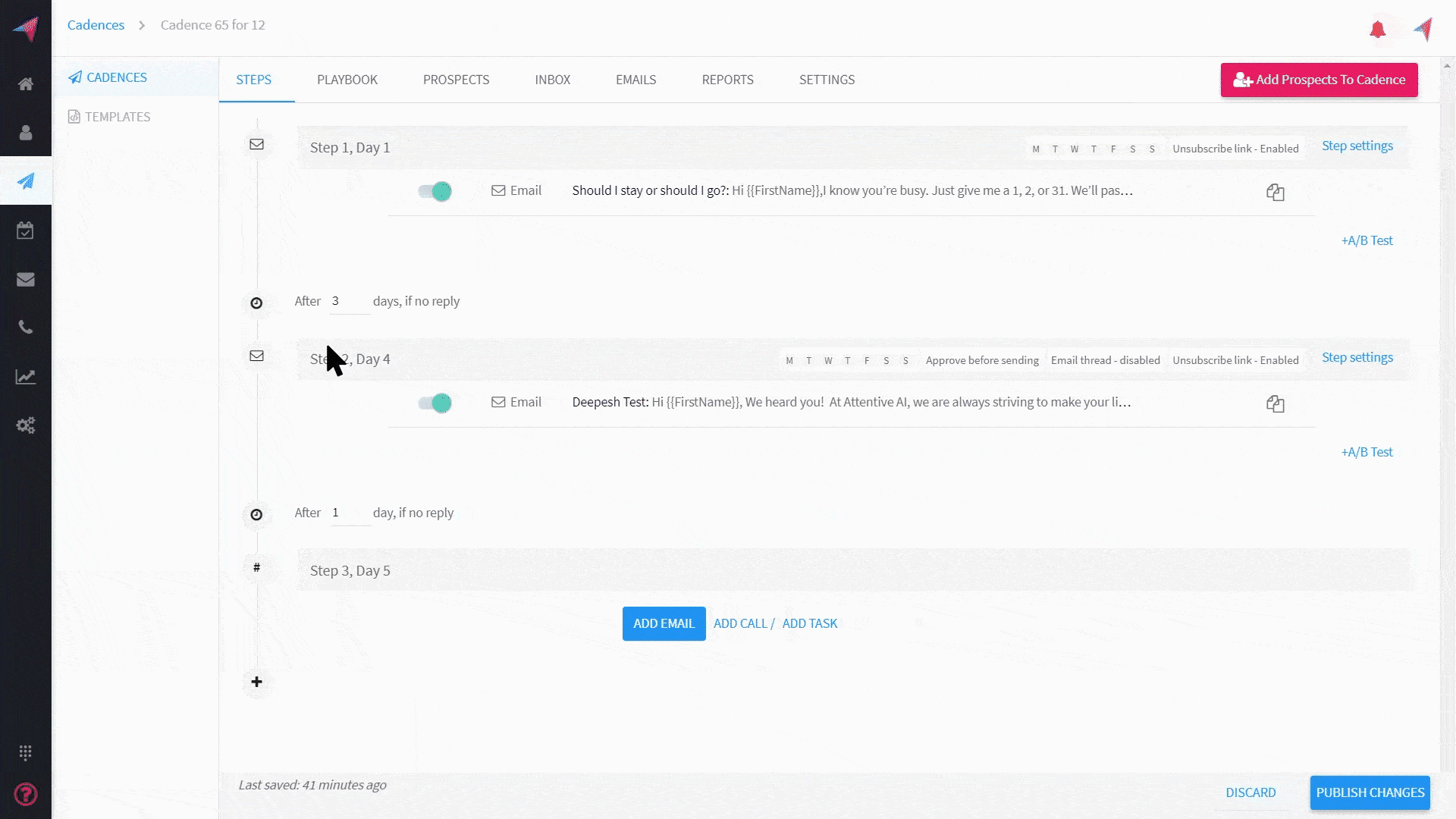Open the calendar tasks icon in sidebar
The image size is (1456, 819).
(26, 231)
